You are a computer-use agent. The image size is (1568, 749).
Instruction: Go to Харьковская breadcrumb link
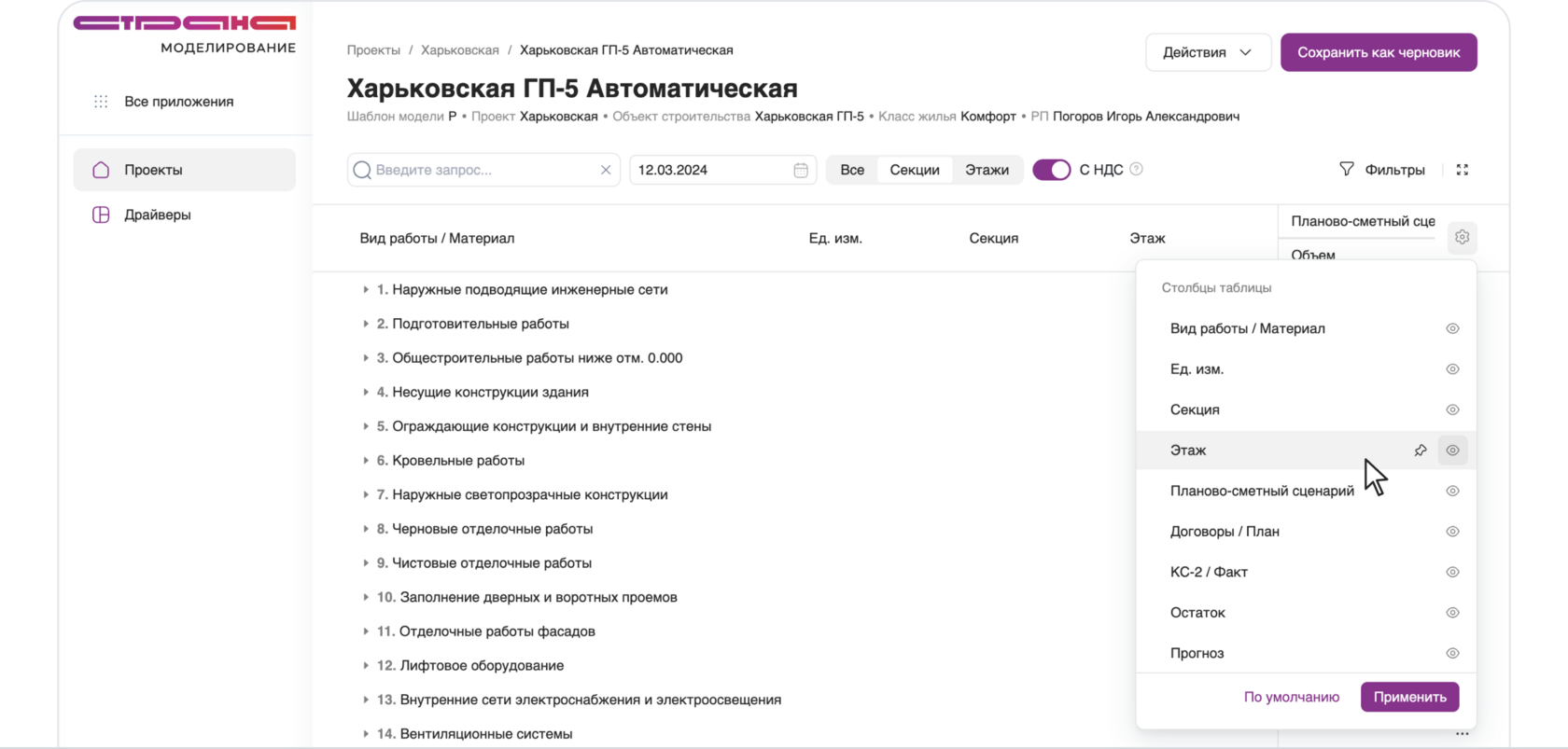459,50
